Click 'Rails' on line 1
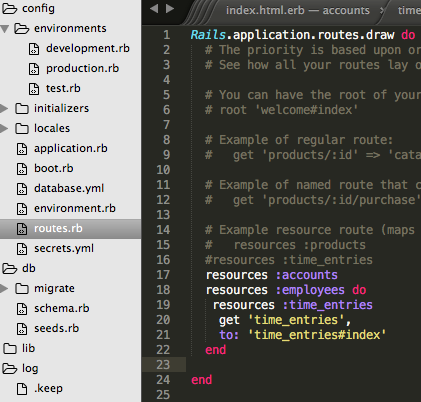Screen dimensions: 421x402 pyautogui.click(x=208, y=35)
